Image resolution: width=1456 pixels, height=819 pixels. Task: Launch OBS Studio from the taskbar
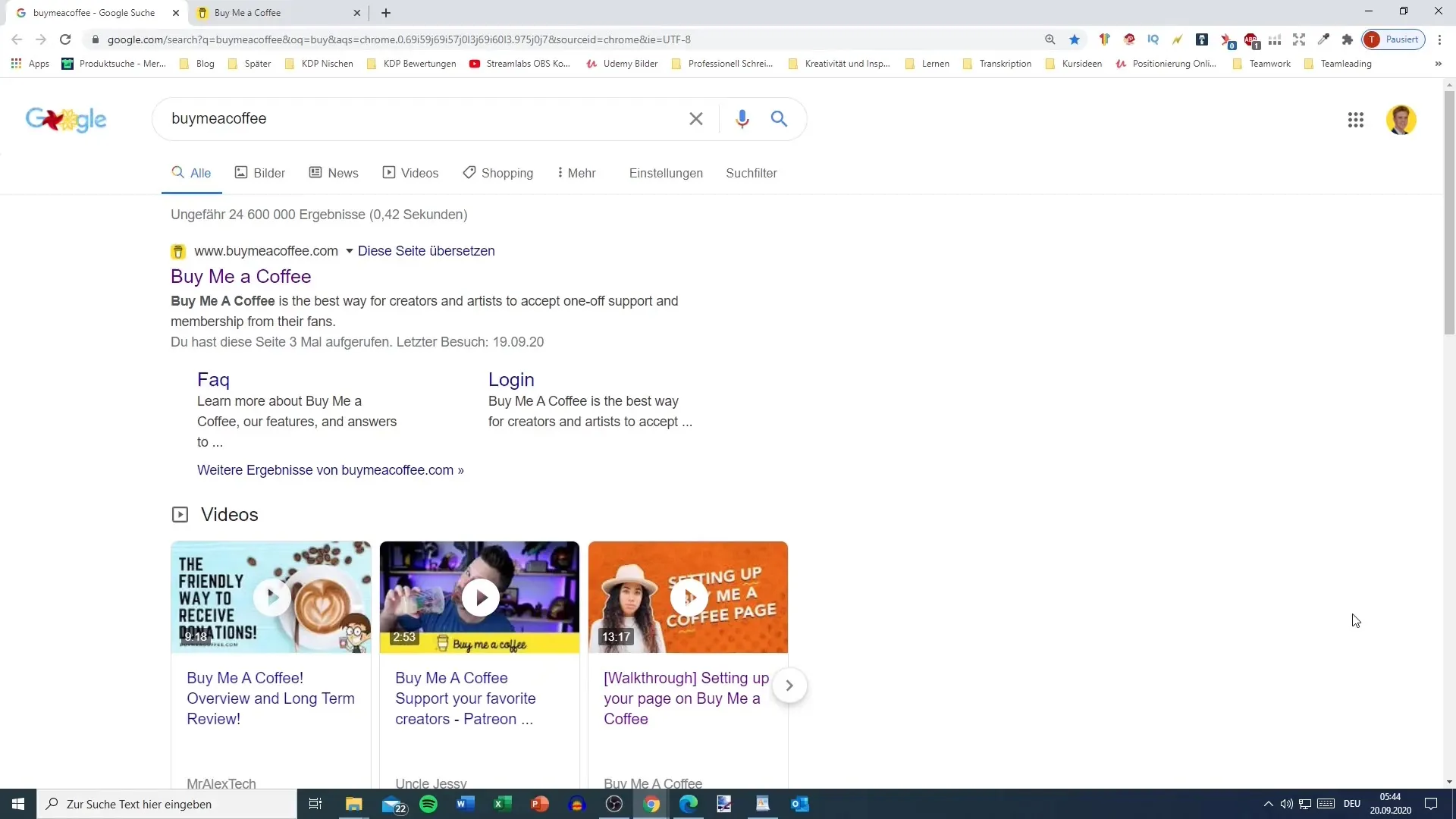[614, 804]
